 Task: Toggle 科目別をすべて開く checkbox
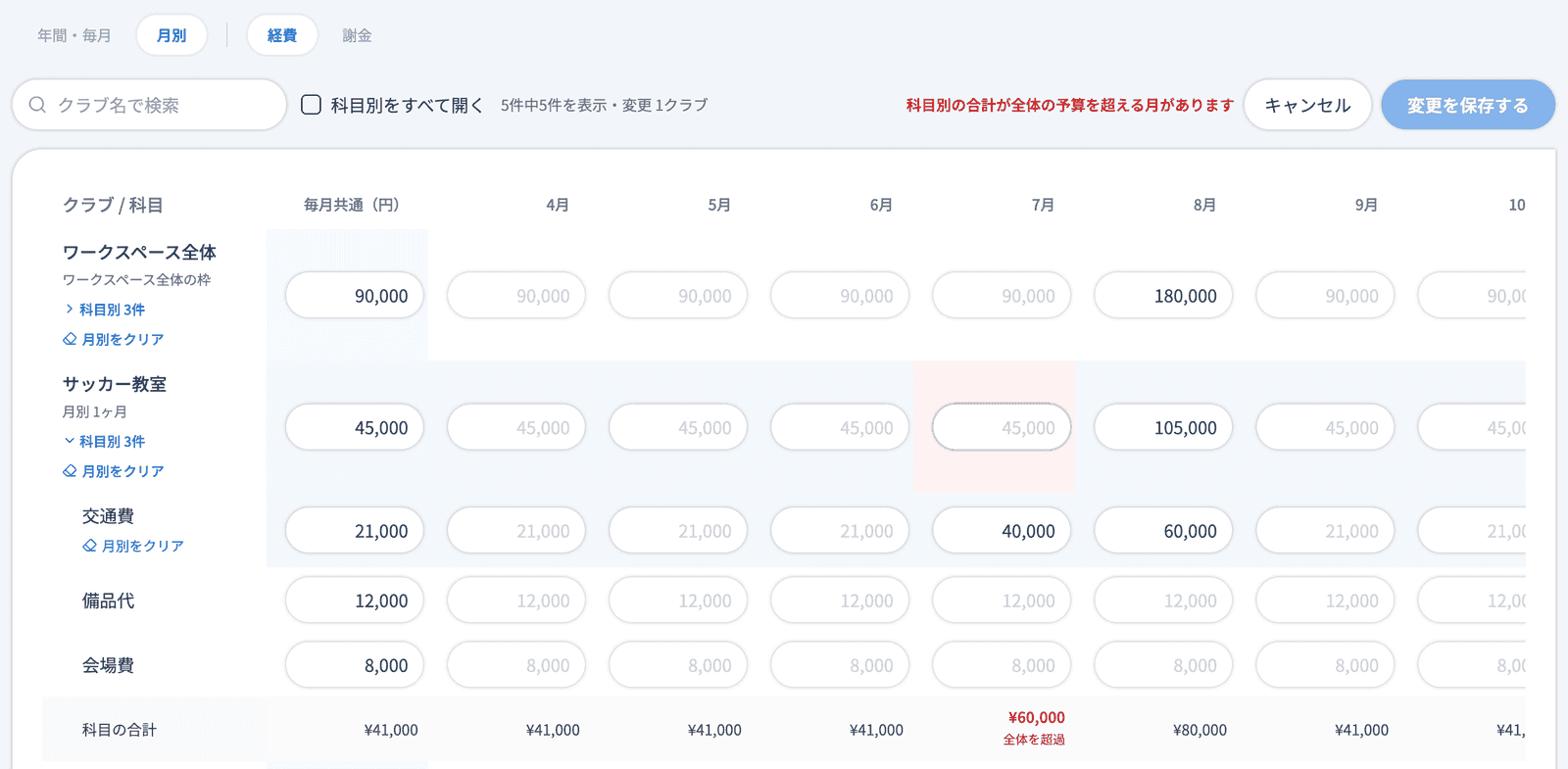tap(311, 105)
